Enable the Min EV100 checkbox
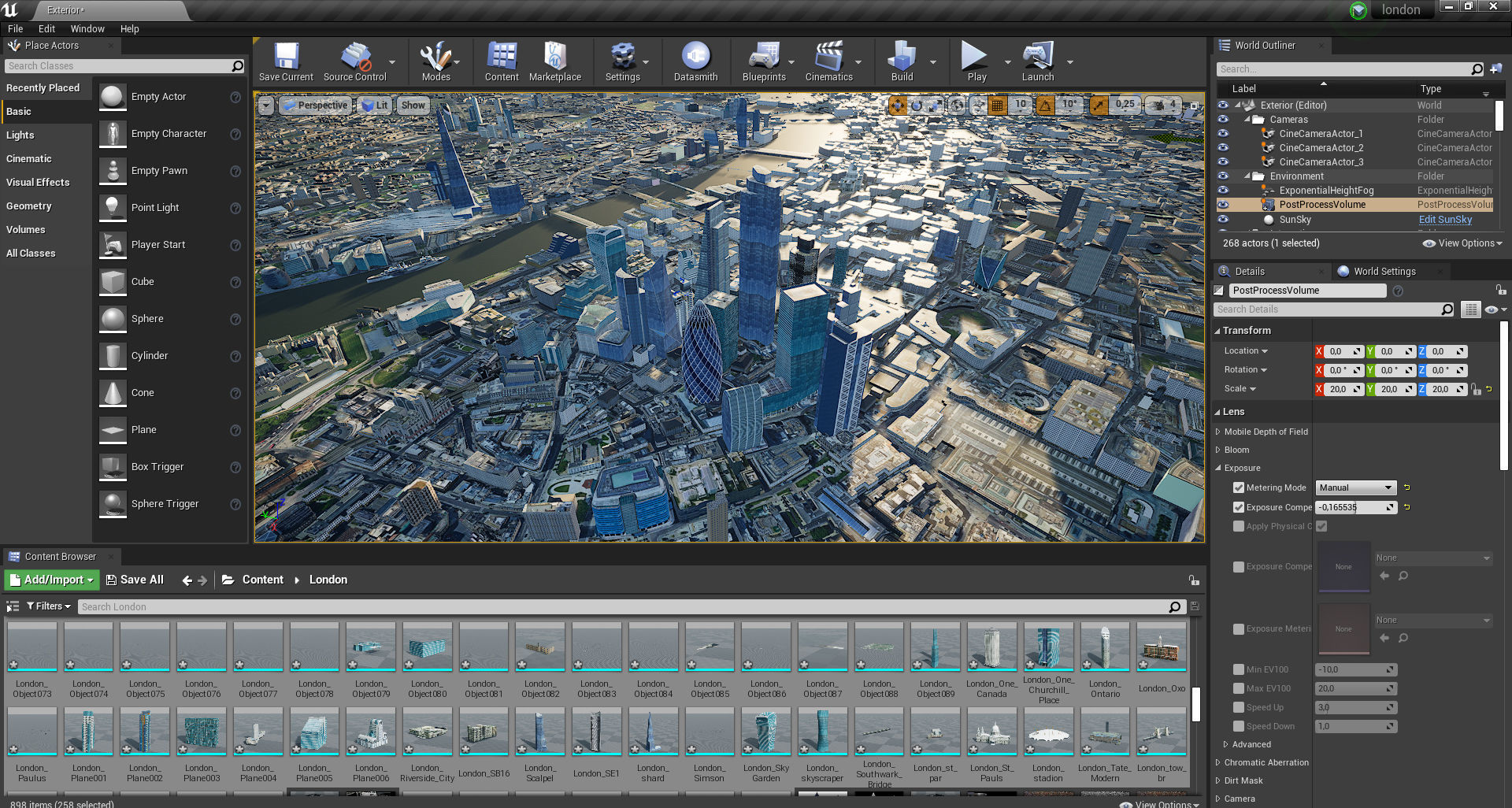Image resolution: width=1512 pixels, height=808 pixels. point(1239,670)
